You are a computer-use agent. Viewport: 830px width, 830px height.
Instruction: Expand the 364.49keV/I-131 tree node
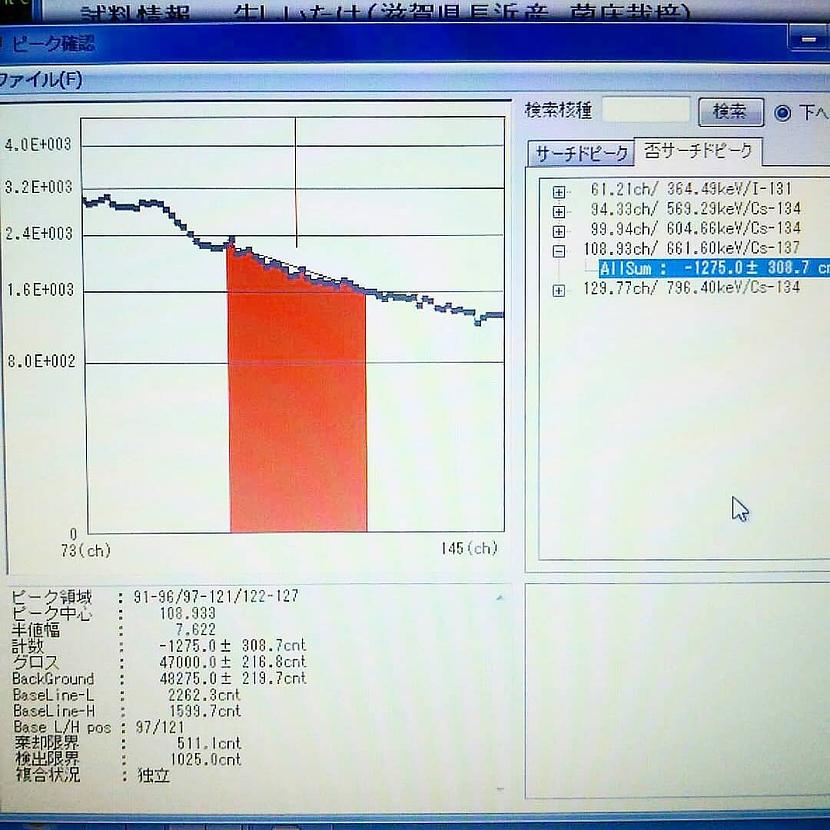point(559,192)
